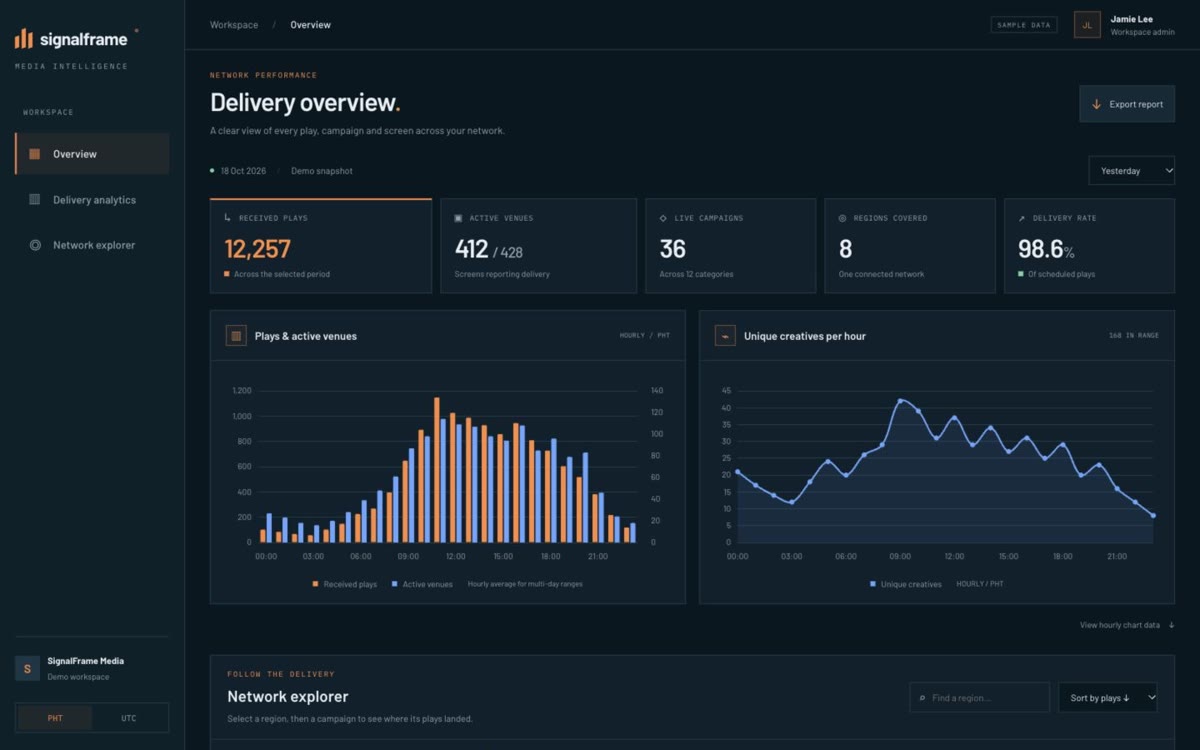The height and width of the screenshot is (750, 1200).
Task: Click the Delivery overview heading
Action: pos(305,103)
